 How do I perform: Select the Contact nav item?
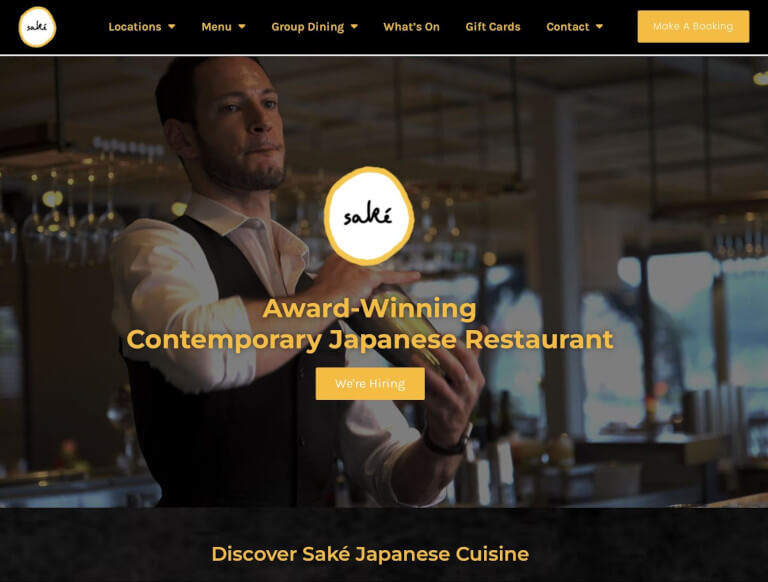[568, 27]
